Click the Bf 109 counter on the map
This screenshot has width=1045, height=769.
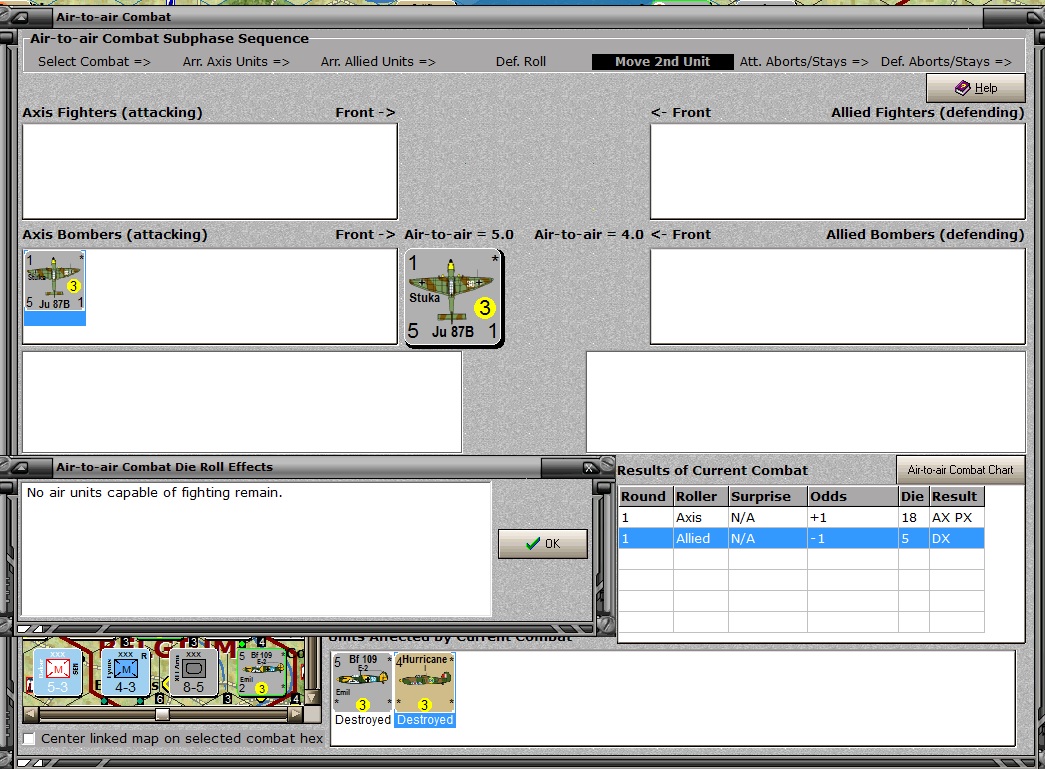[x=262, y=672]
